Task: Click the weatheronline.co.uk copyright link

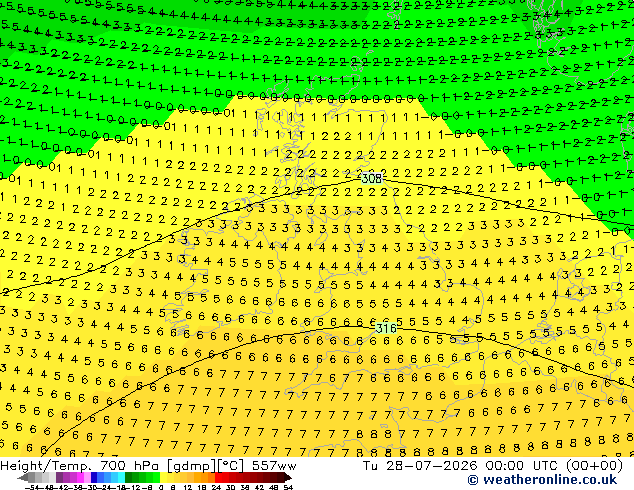Action: pos(542,480)
